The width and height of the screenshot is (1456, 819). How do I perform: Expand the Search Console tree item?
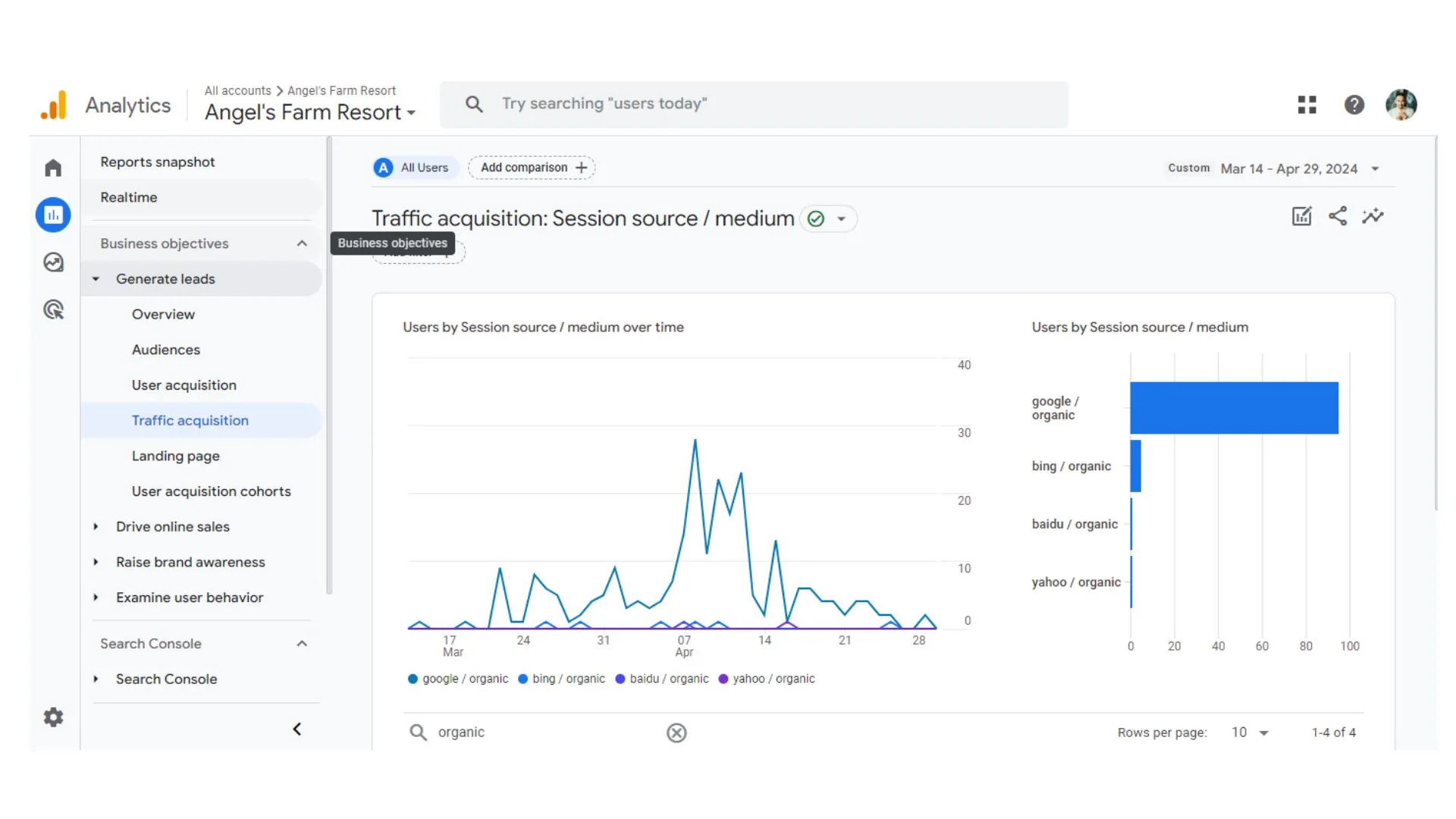tap(96, 679)
